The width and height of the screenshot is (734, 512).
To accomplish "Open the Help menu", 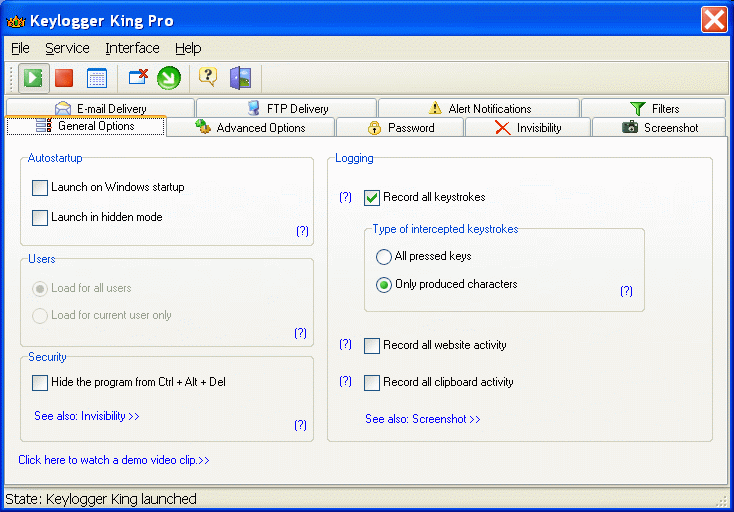I will (188, 48).
